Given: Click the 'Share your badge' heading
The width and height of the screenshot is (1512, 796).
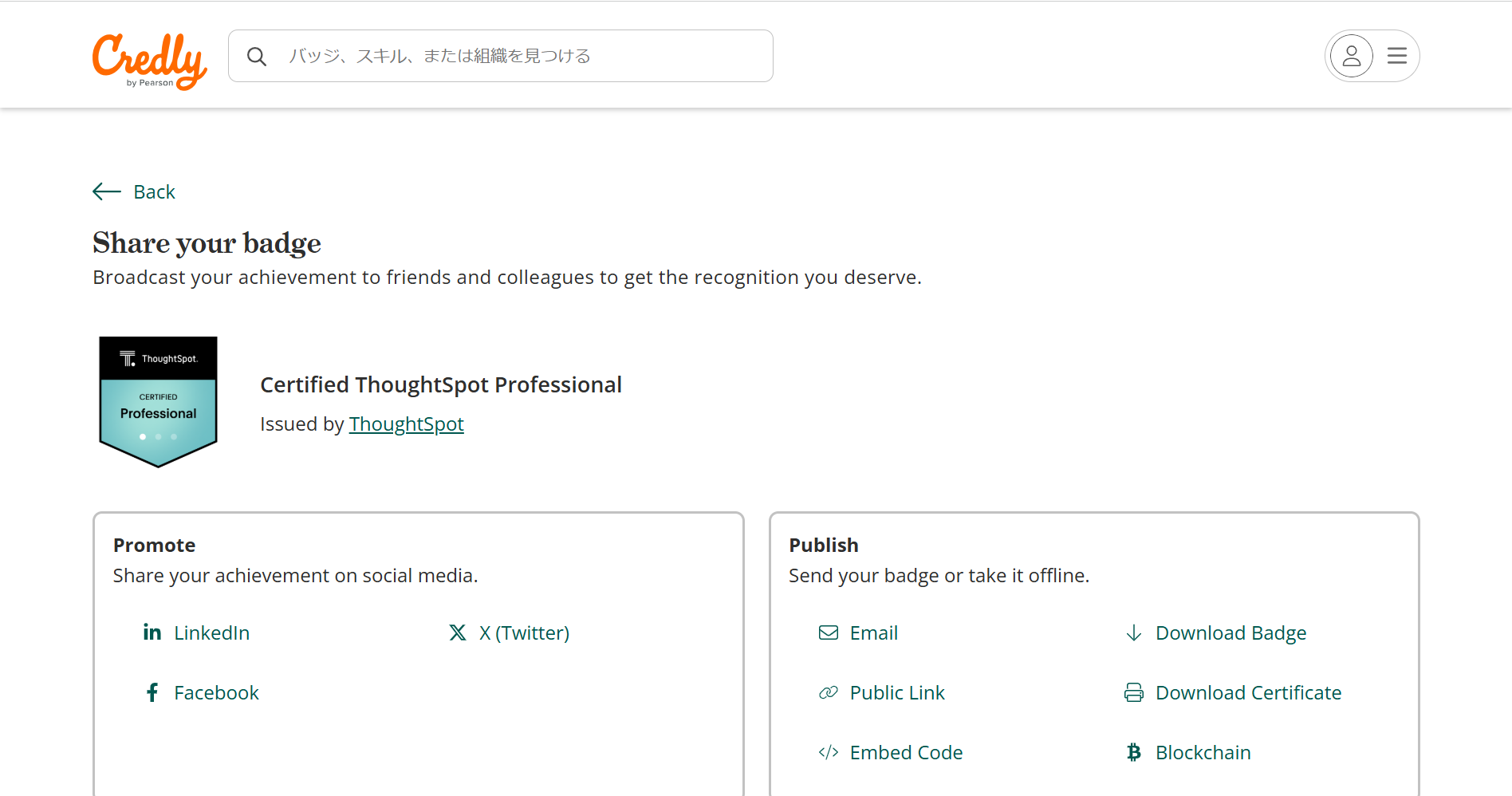Looking at the screenshot, I should [207, 243].
